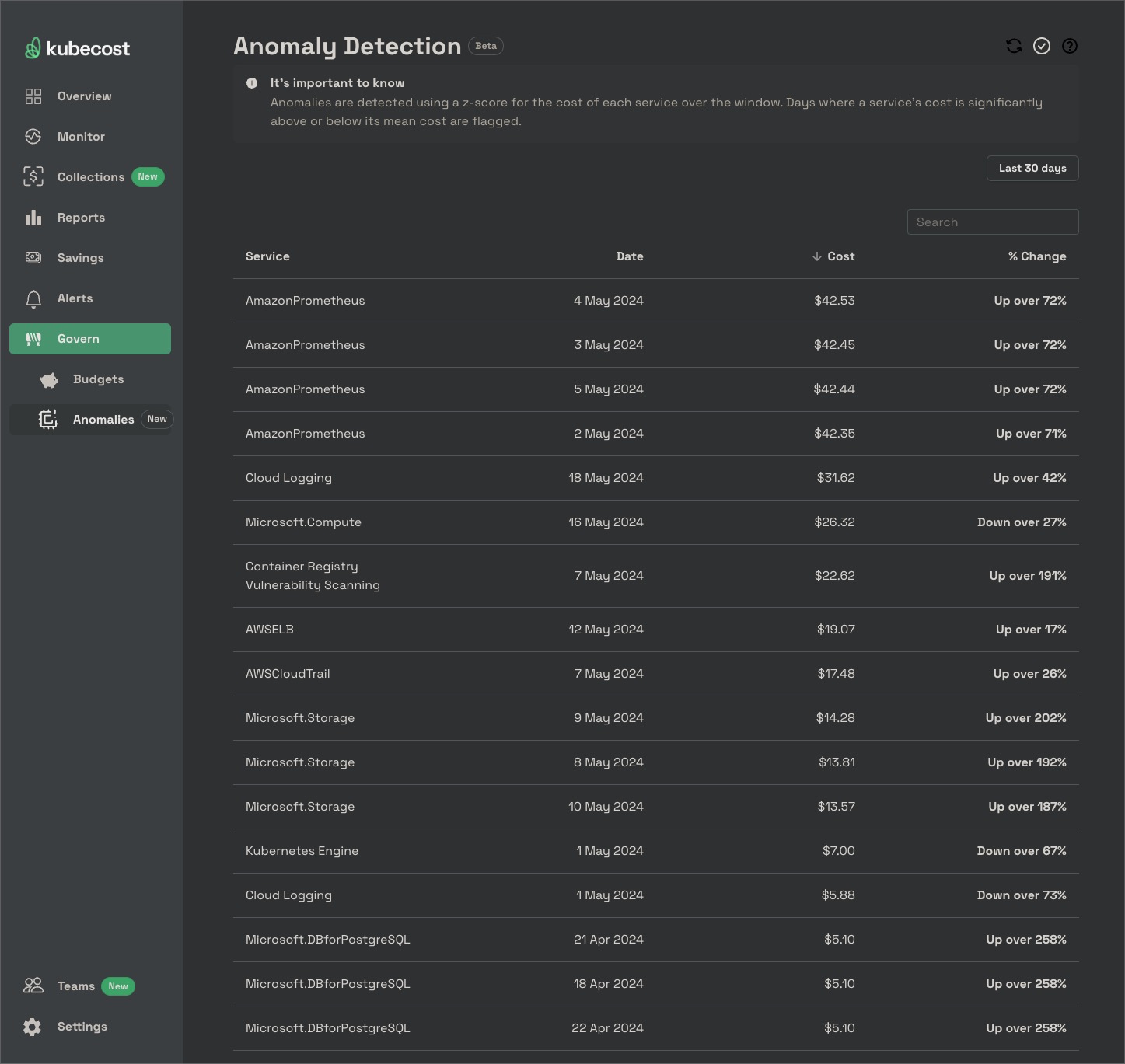The width and height of the screenshot is (1125, 1064).
Task: Click the Govern sidebar icon
Action: coord(33,339)
